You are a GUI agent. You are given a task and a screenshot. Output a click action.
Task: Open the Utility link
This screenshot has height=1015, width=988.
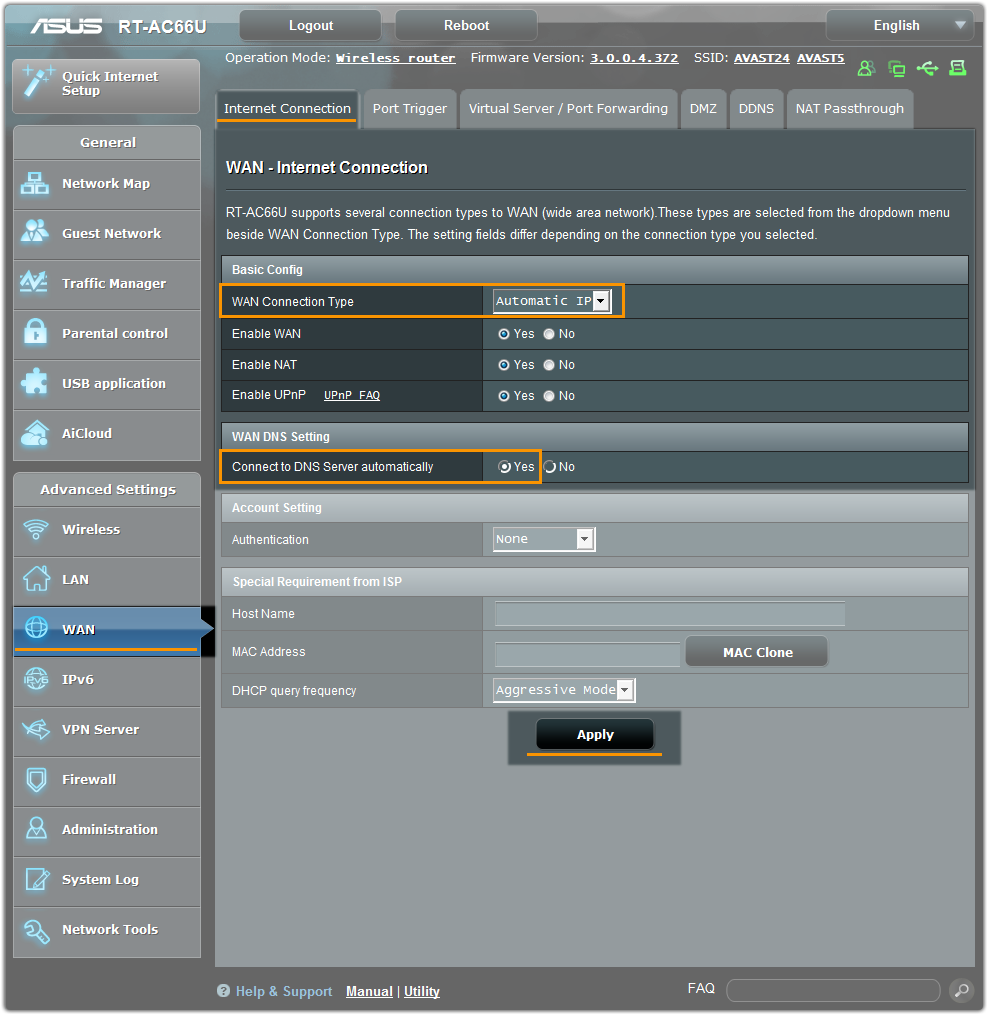click(x=421, y=991)
